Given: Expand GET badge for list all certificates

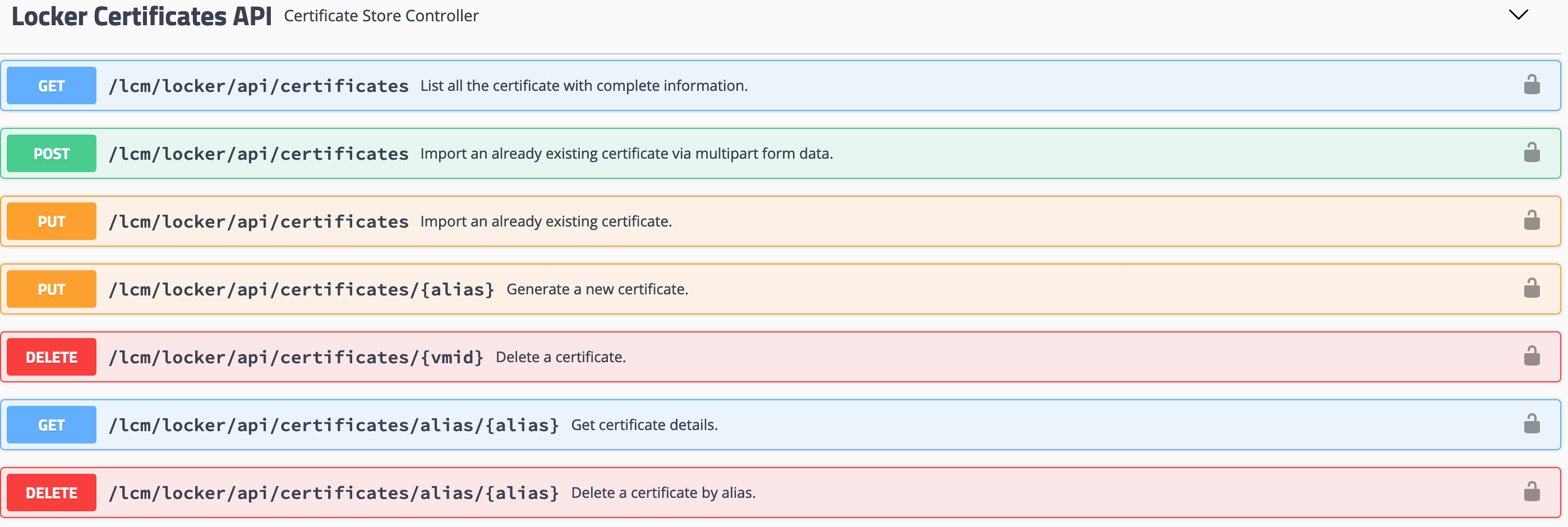Looking at the screenshot, I should pos(51,86).
